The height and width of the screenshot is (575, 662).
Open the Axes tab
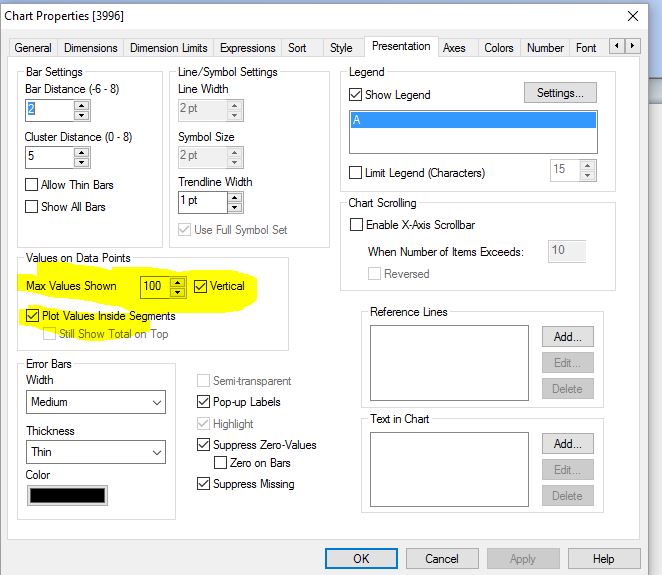pos(454,48)
